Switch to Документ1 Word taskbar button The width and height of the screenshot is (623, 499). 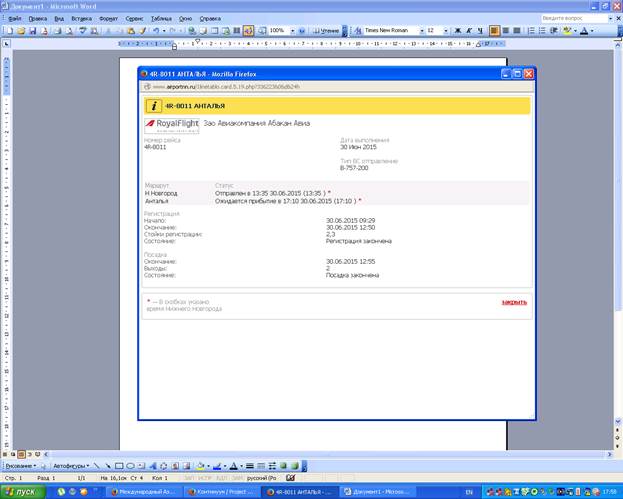pos(379,492)
